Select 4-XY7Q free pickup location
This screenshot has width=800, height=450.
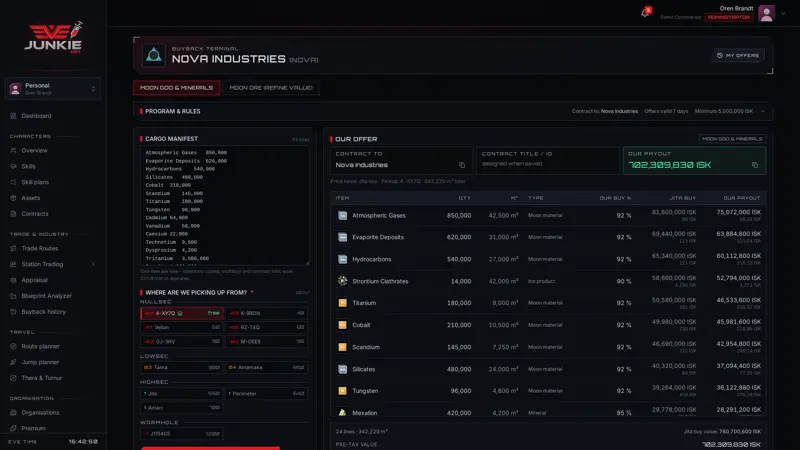(181, 313)
